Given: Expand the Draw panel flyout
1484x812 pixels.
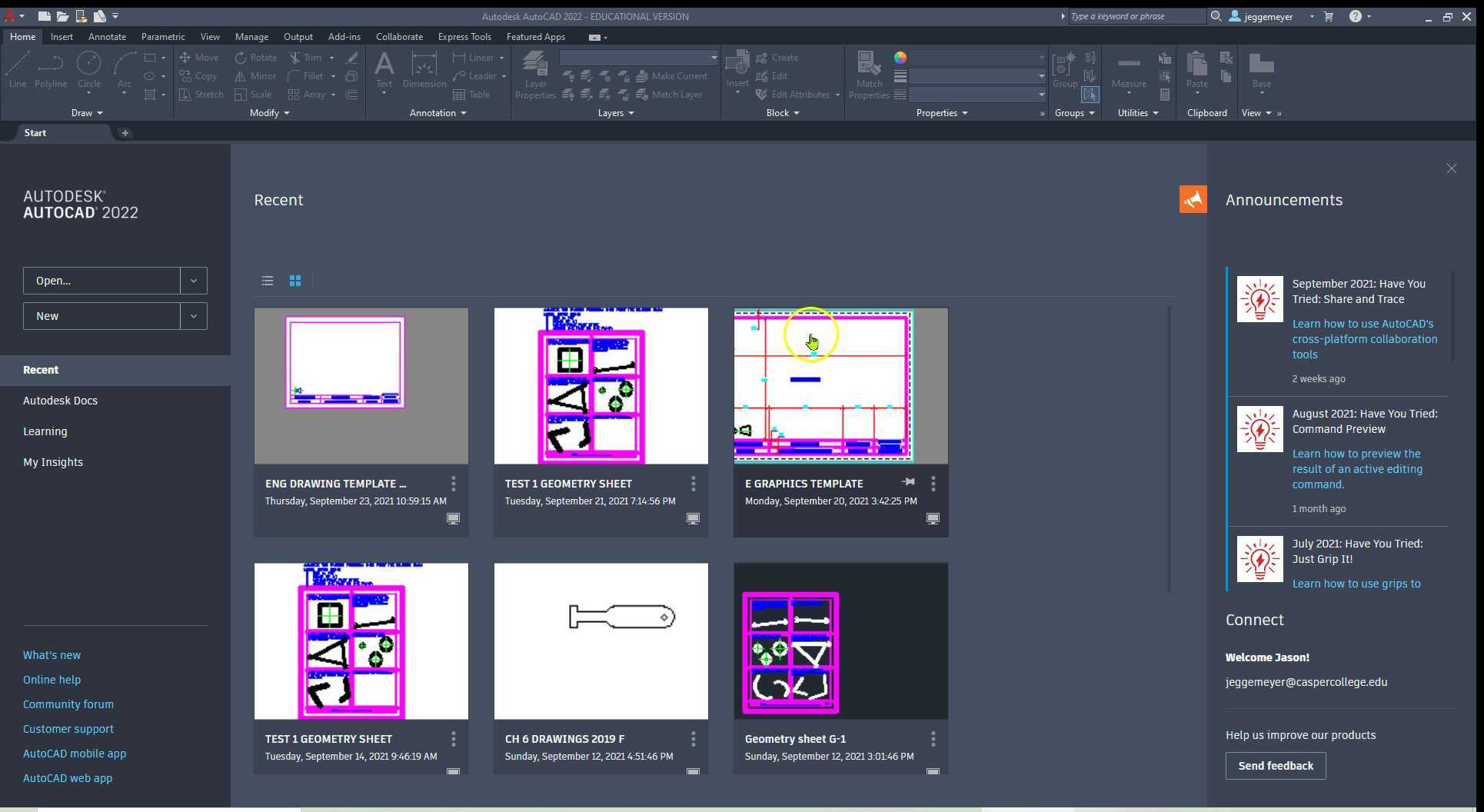Looking at the screenshot, I should click(86, 113).
